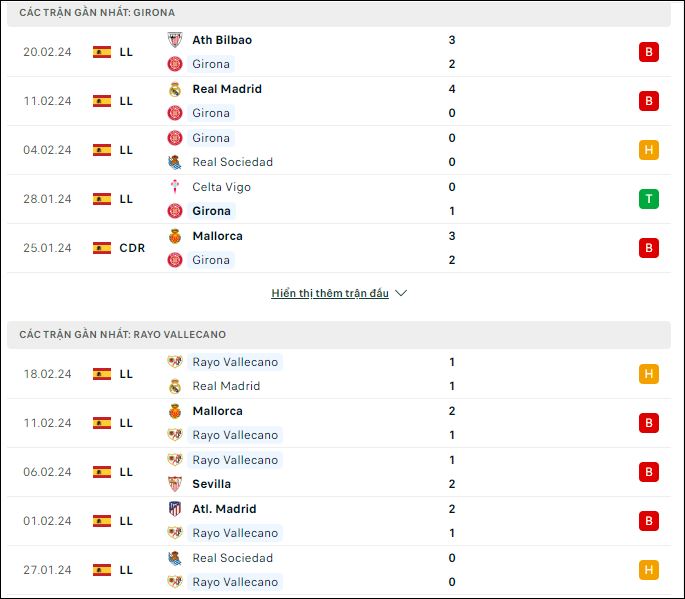Click the Sevilla club crest icon

tap(175, 484)
